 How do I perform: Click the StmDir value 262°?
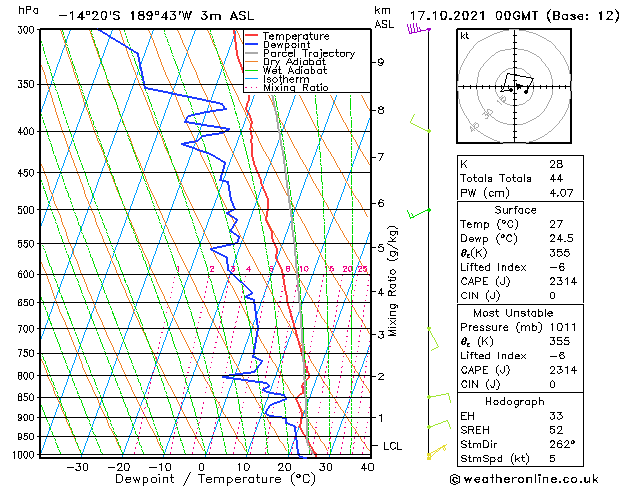[562, 444]
